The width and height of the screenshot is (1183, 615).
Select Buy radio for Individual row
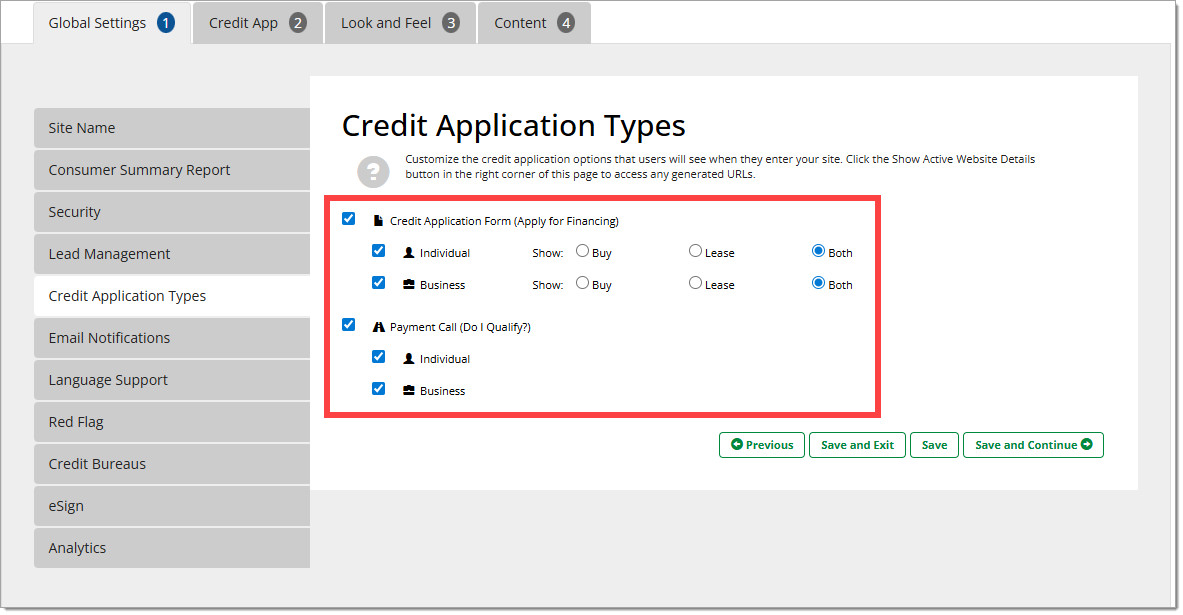(582, 252)
